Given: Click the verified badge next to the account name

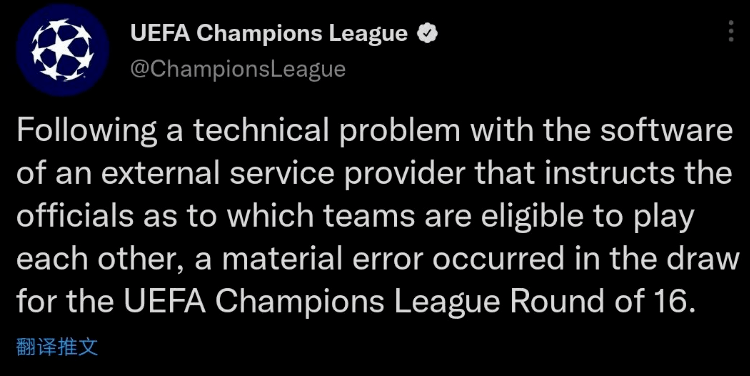Looking at the screenshot, I should (427, 33).
